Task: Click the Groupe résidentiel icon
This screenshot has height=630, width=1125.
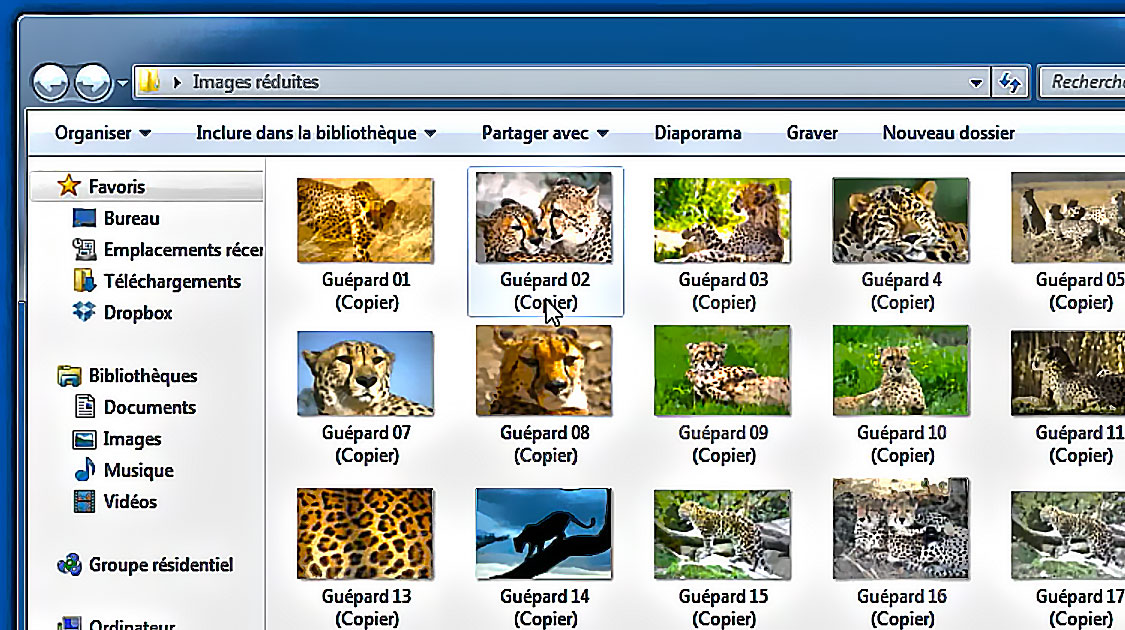Action: tap(69, 565)
